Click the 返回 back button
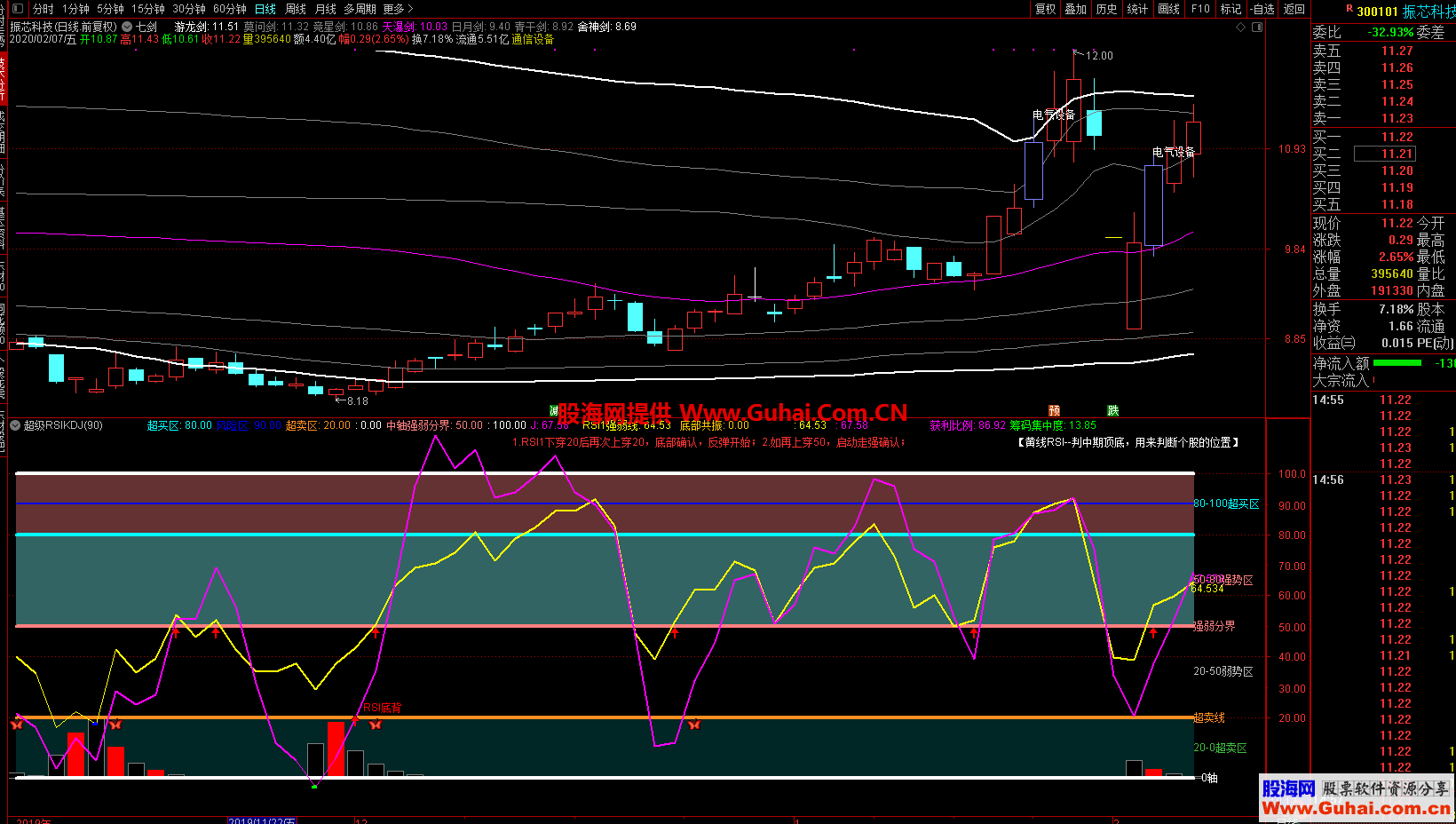The image size is (1456, 824). (1294, 9)
